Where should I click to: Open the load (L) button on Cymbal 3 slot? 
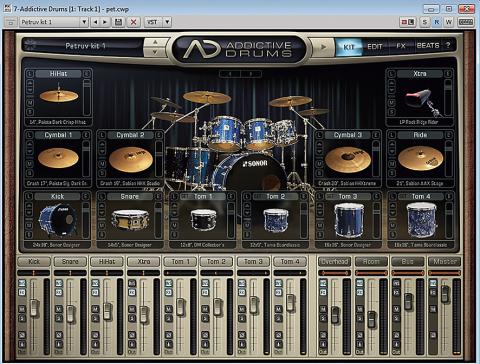click(319, 135)
